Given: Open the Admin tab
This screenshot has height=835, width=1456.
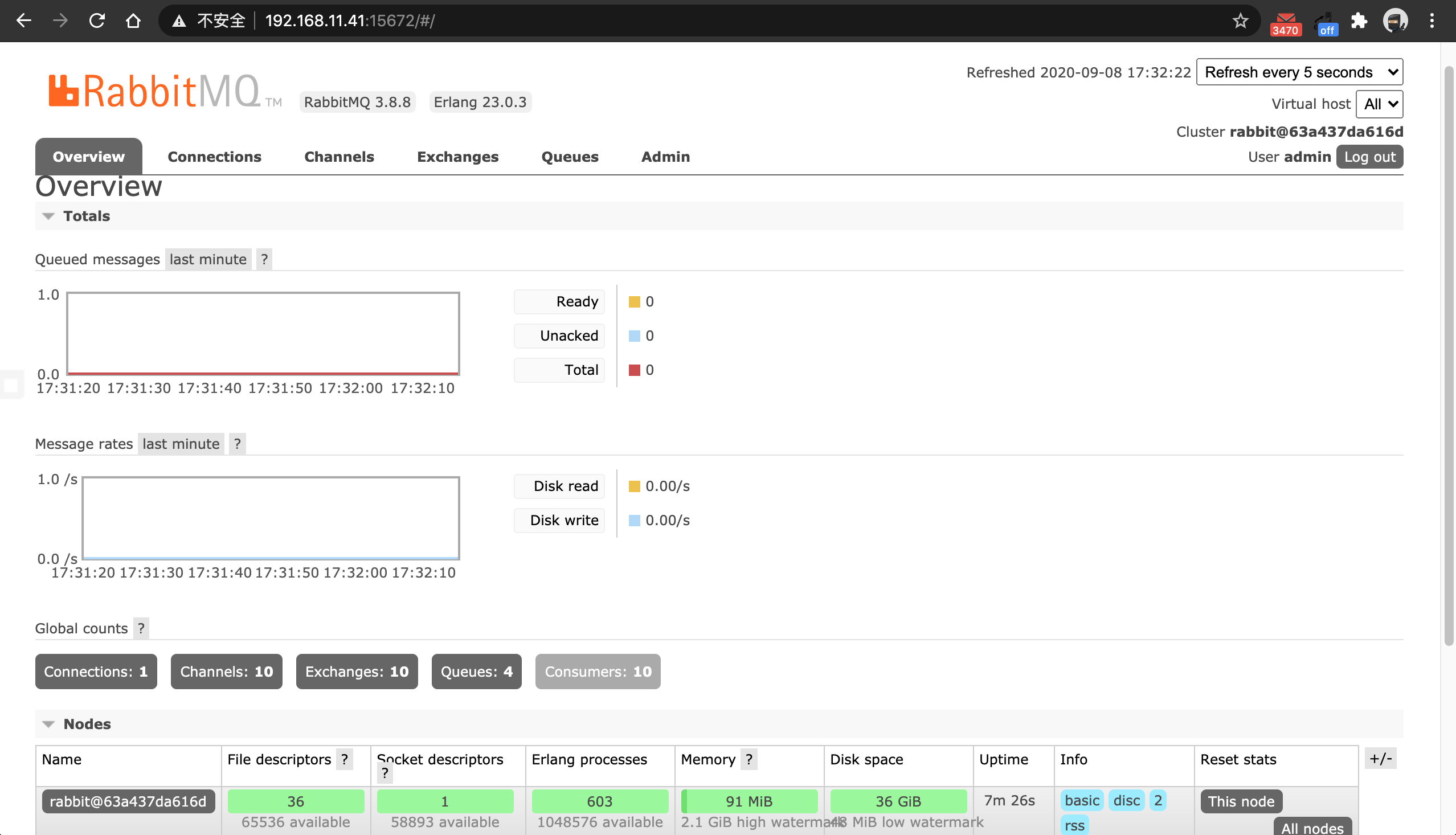Looking at the screenshot, I should (x=665, y=157).
